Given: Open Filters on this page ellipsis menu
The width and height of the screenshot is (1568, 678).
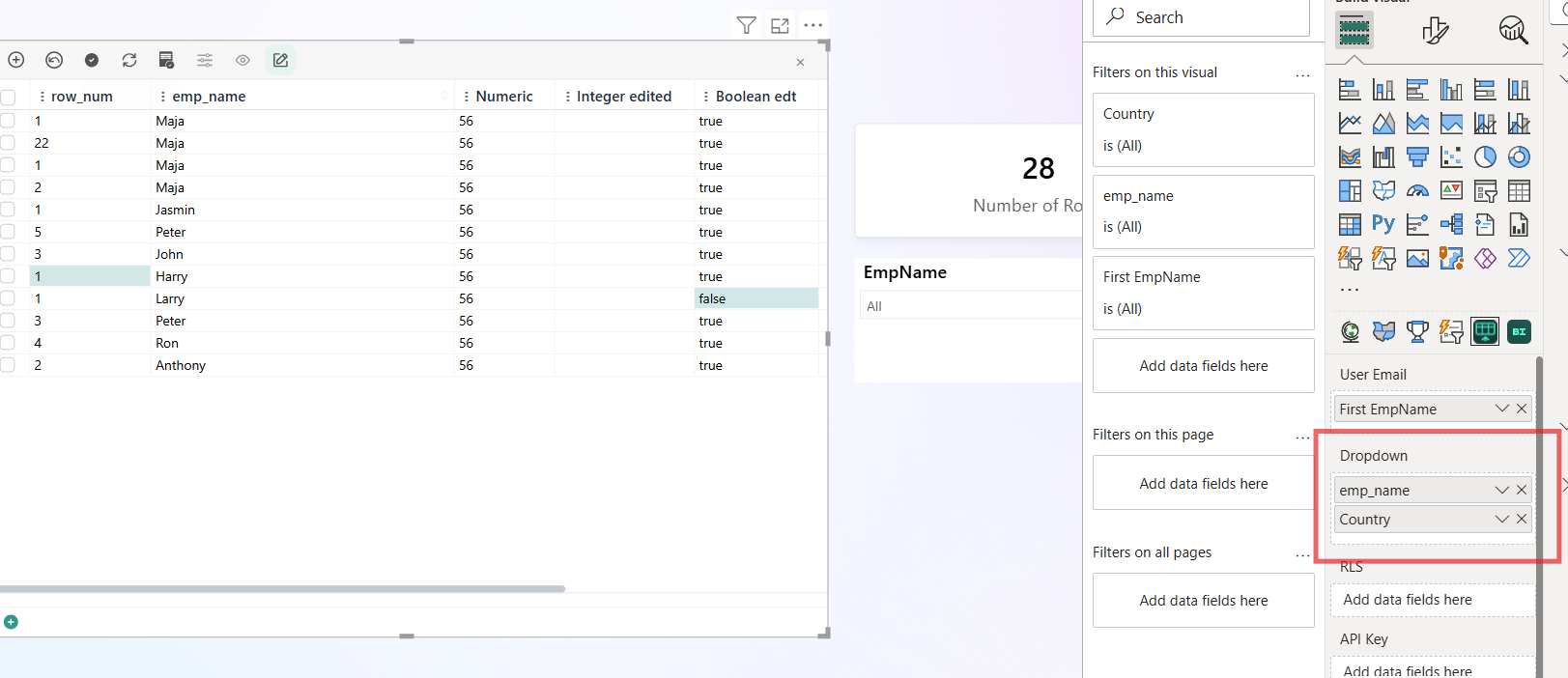Looking at the screenshot, I should point(1302,438).
